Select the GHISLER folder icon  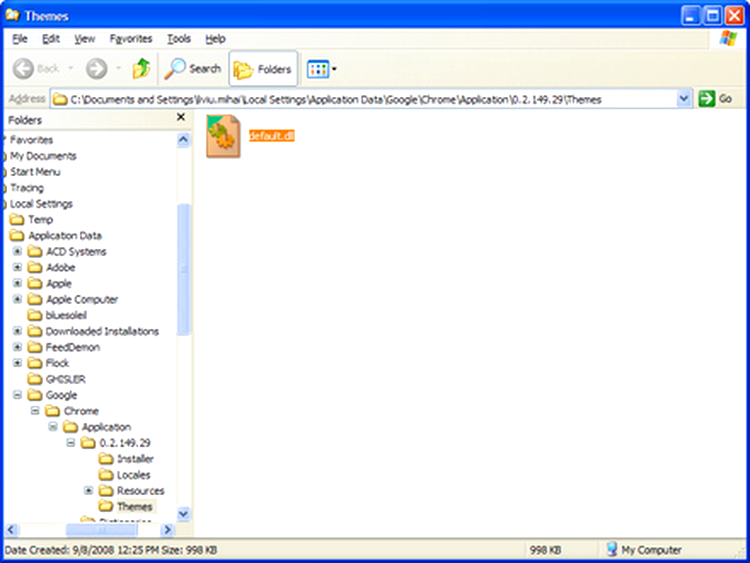pos(34,379)
